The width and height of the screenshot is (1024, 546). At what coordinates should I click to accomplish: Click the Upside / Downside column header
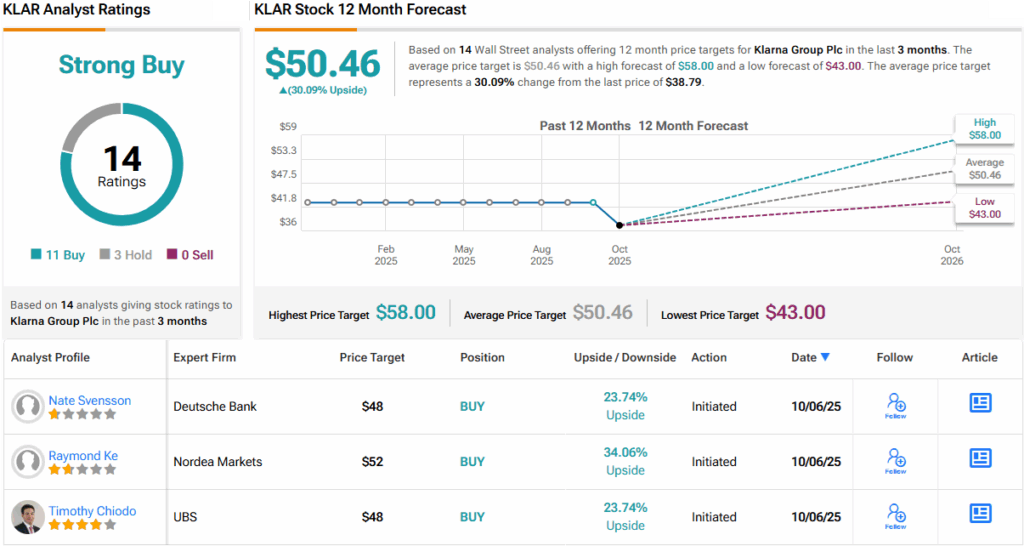point(625,357)
